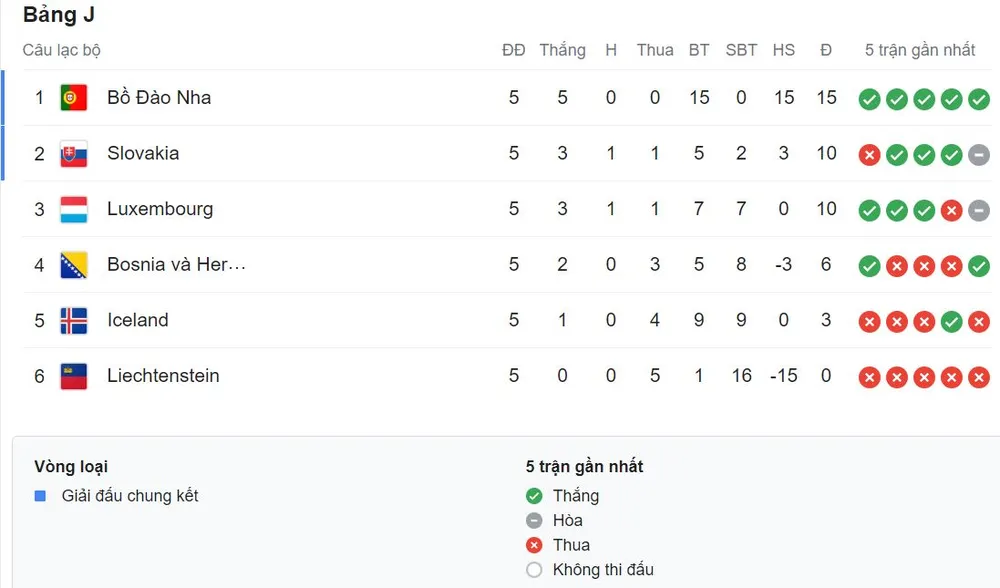This screenshot has width=1000, height=588.
Task: Click the Luxembourg flag icon
Action: pyautogui.click(x=74, y=209)
